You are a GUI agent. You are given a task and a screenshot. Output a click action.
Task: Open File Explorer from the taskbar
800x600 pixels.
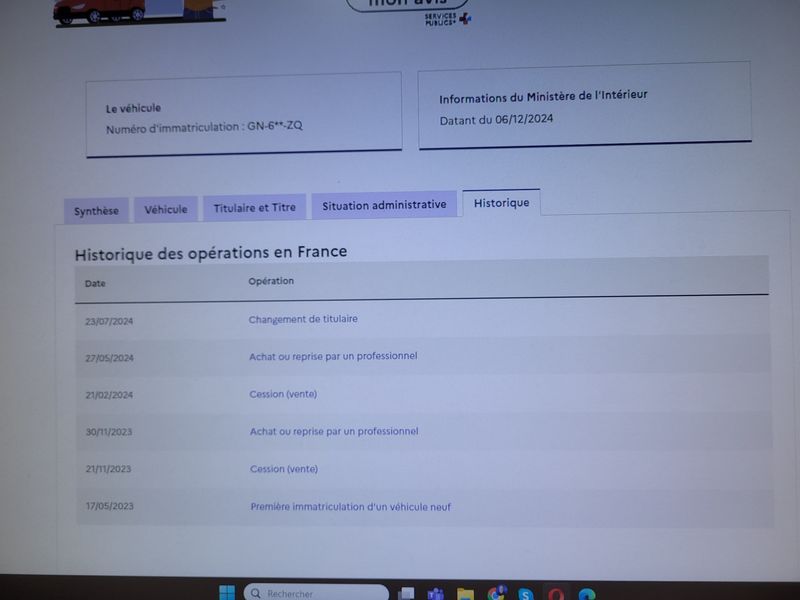pos(465,594)
